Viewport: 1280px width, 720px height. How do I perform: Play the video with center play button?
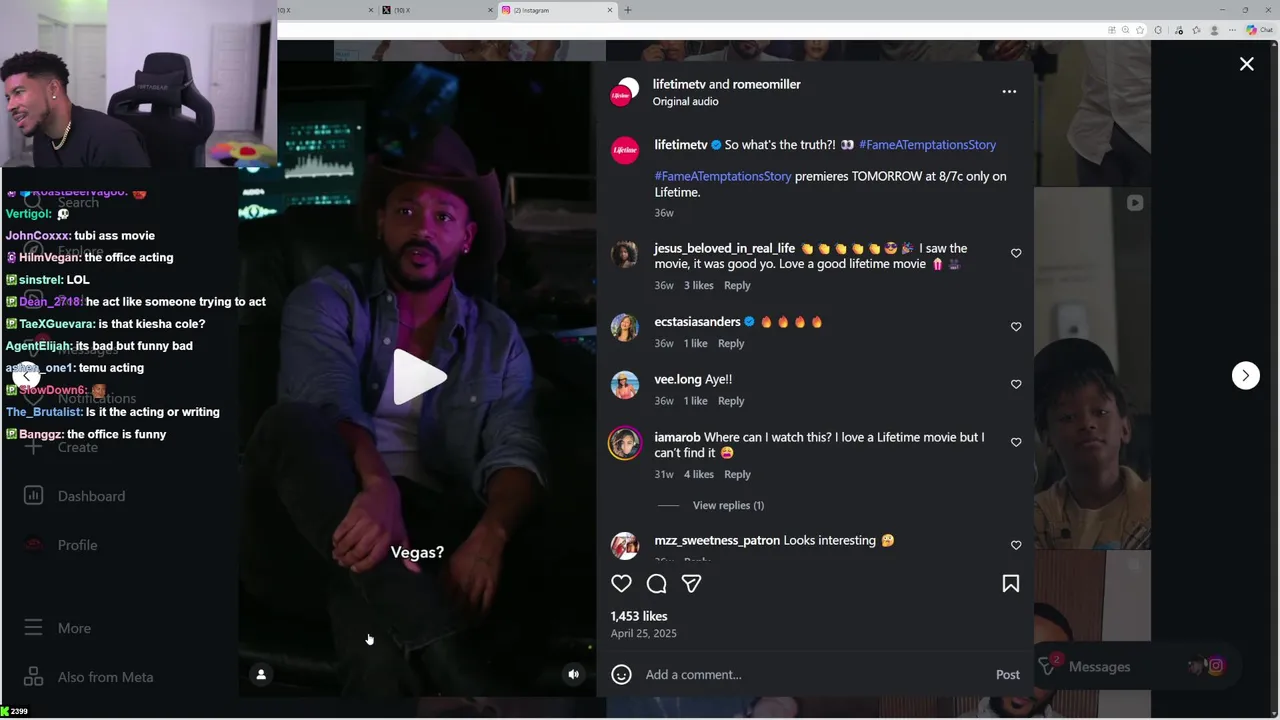[419, 377]
